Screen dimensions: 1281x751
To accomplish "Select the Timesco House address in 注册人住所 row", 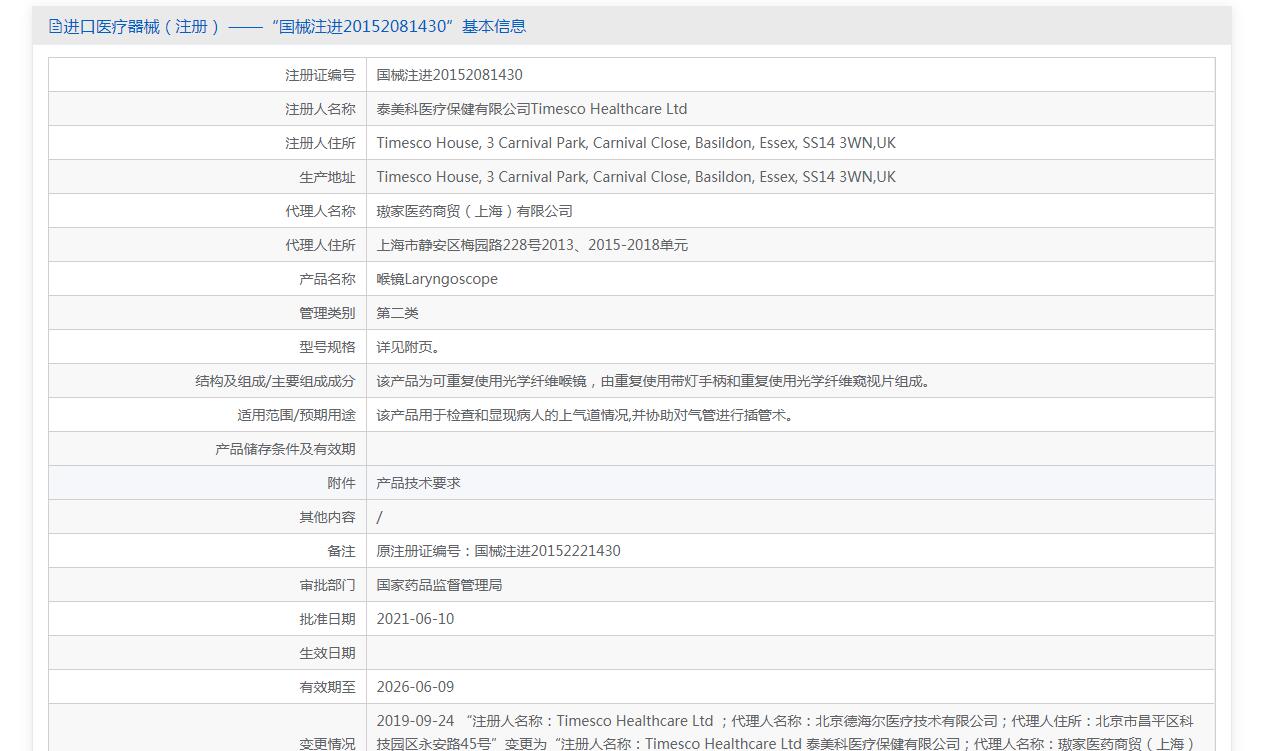I will (x=636, y=143).
